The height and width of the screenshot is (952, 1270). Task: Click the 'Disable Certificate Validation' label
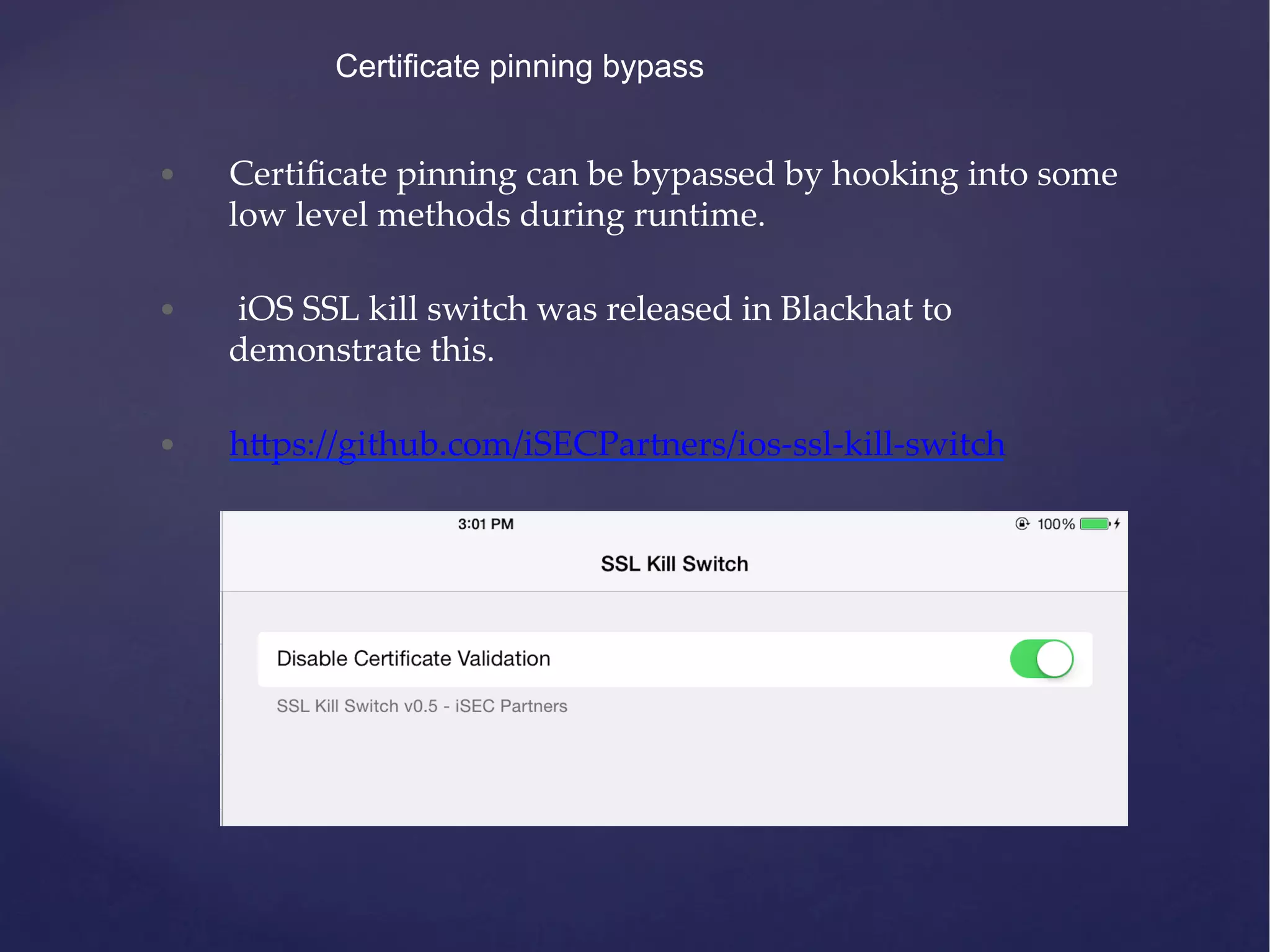point(414,658)
